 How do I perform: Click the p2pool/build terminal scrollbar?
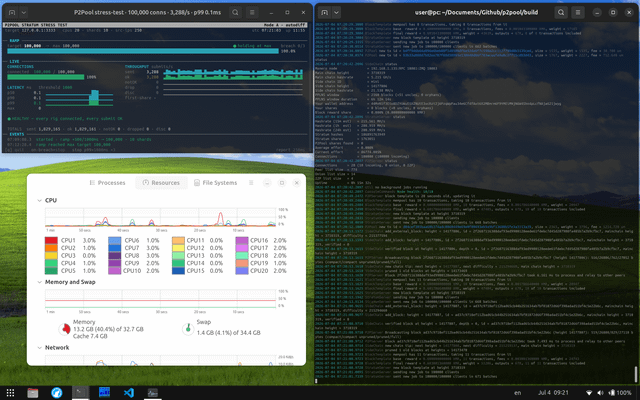[x=636, y=373]
